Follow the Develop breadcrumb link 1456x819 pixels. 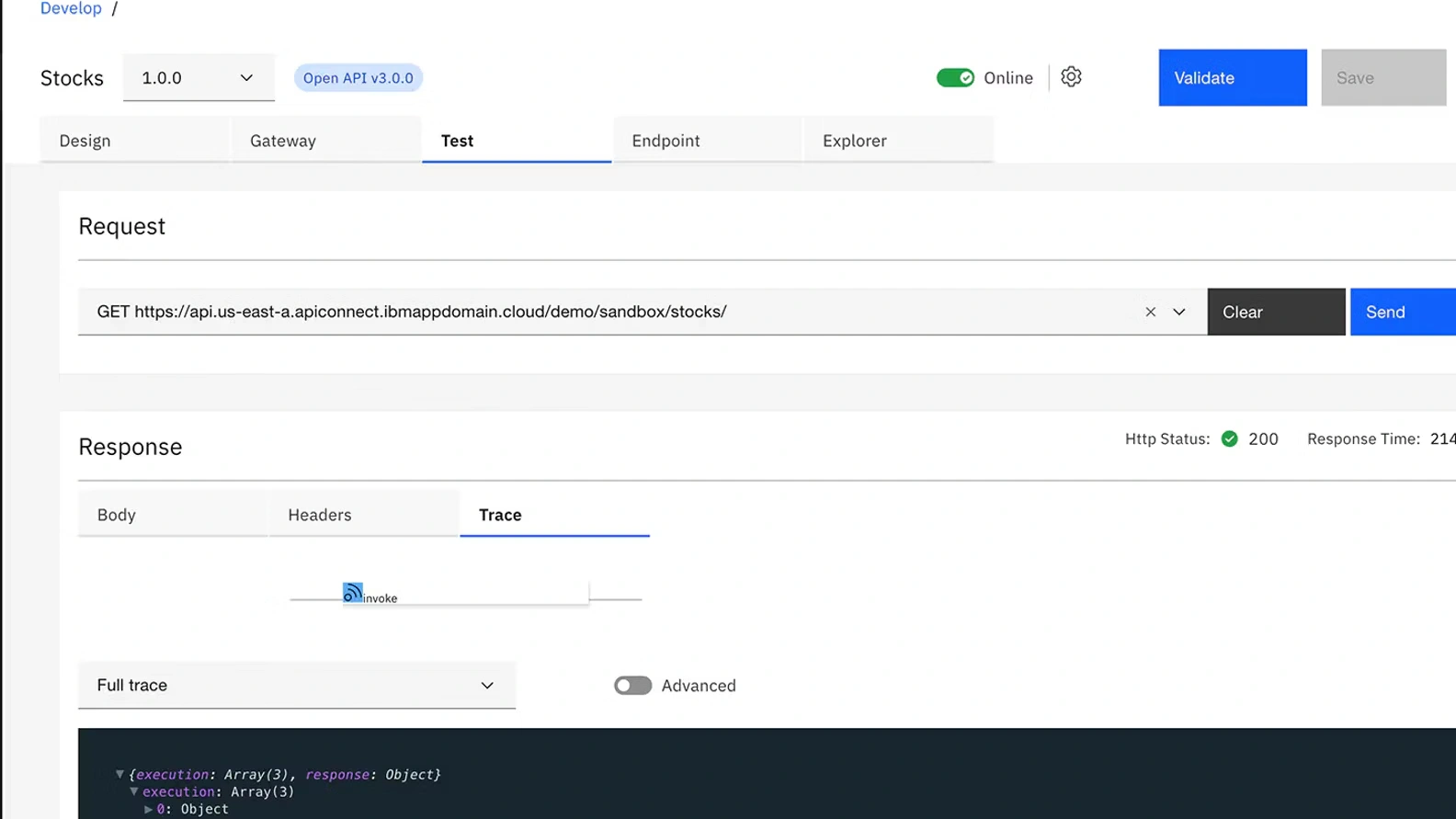(x=71, y=9)
